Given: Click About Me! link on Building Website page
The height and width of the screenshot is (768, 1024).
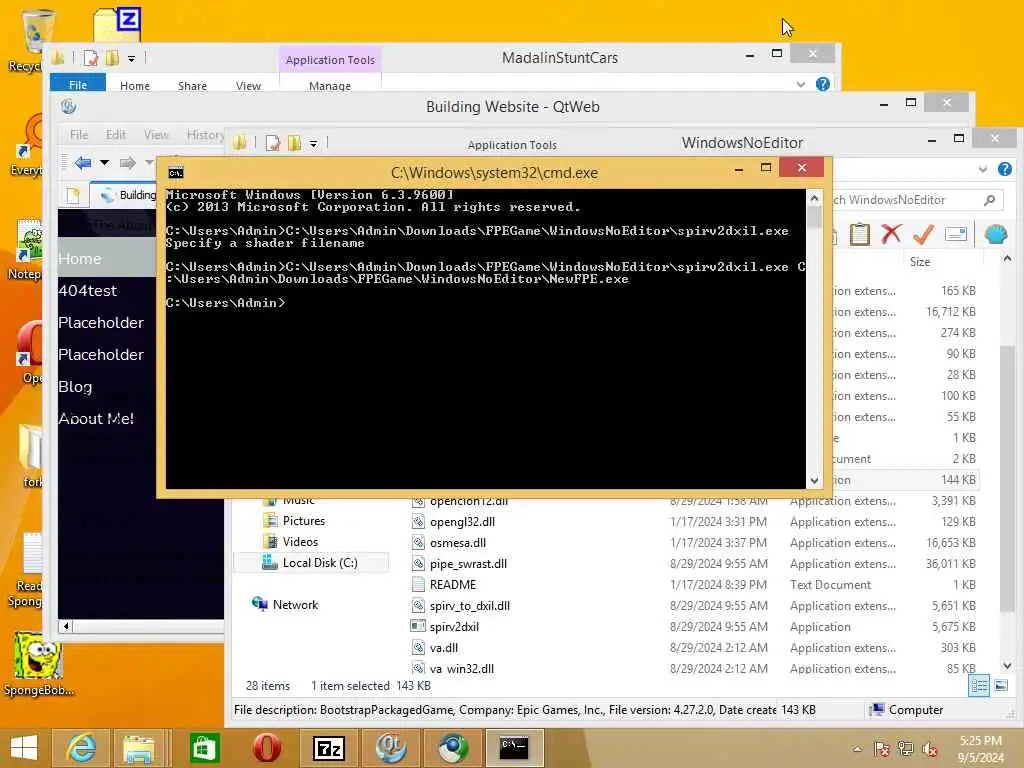Looking at the screenshot, I should coord(96,419).
